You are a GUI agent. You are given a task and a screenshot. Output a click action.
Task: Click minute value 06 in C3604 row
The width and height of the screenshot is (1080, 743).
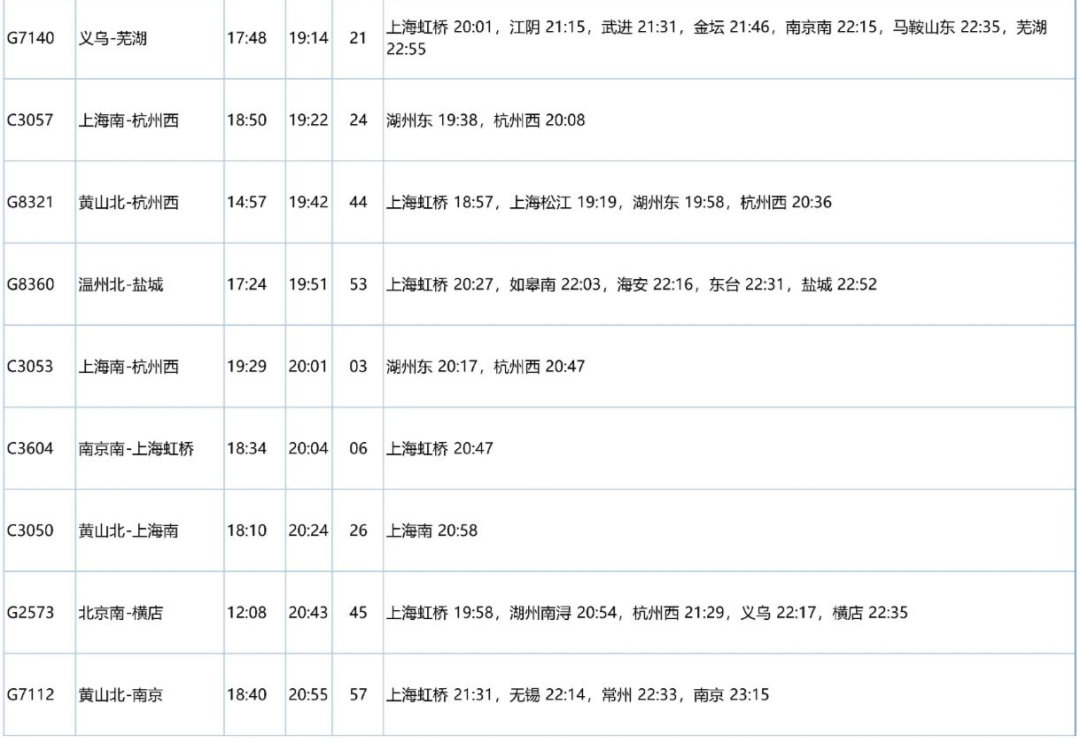click(357, 448)
